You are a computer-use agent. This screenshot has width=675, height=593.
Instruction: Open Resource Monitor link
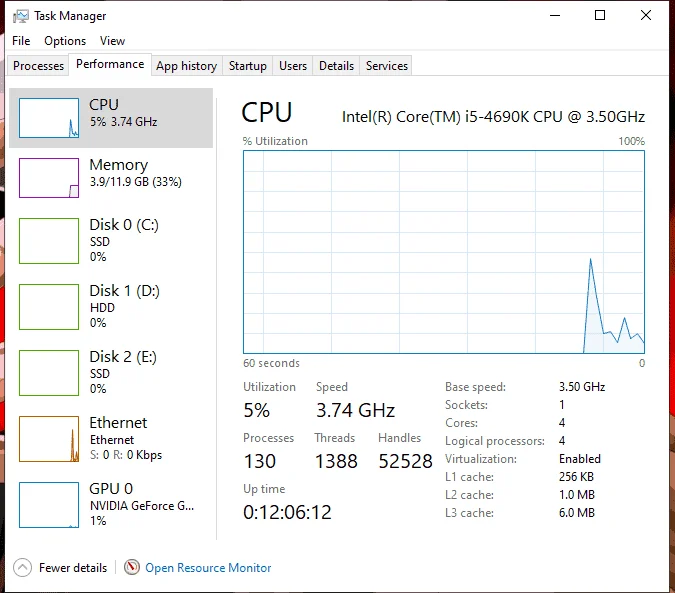pyautogui.click(x=208, y=568)
